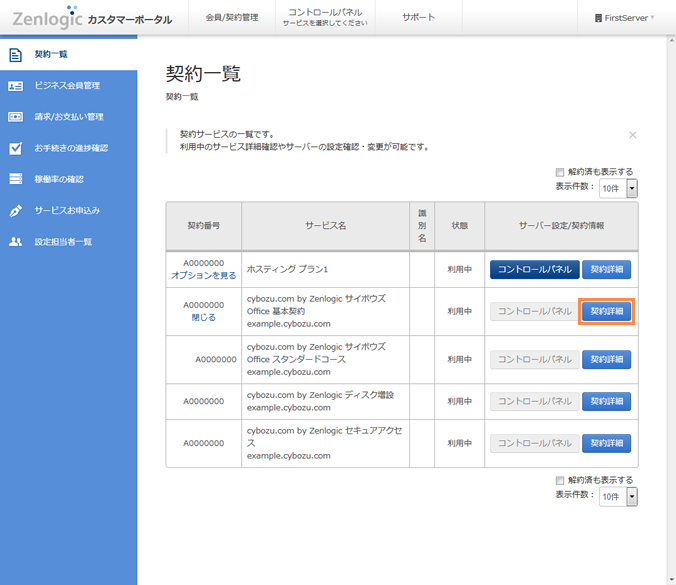This screenshot has height=585, width=676.
Task: Collapse options with '閉じる' link
Action: tap(203, 317)
